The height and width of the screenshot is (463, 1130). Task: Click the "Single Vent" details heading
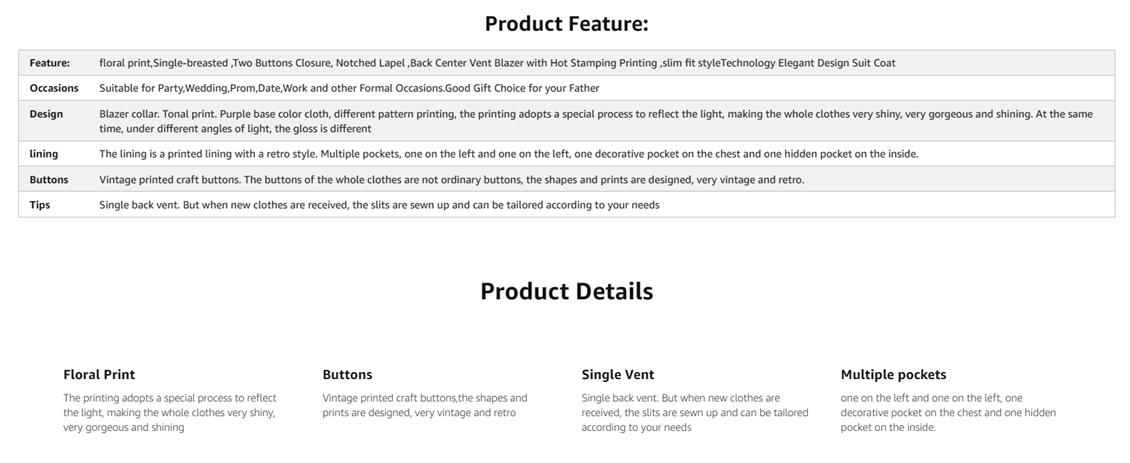617,375
